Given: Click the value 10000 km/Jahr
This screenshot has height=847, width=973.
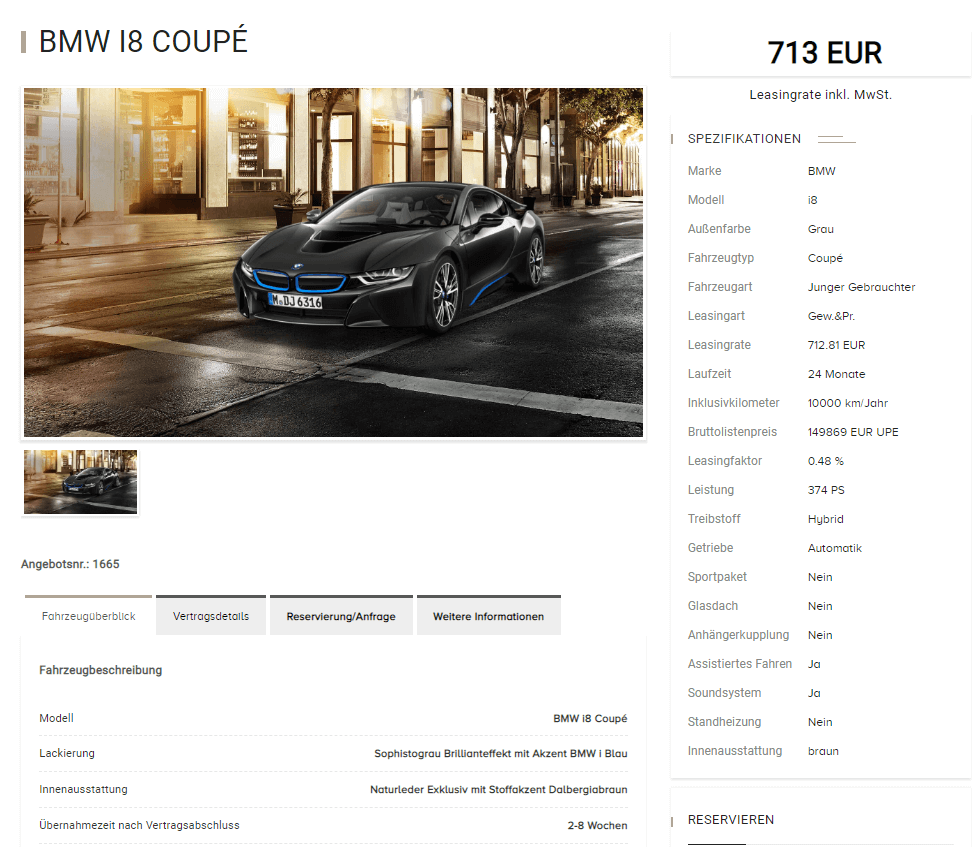Looking at the screenshot, I should [x=848, y=403].
